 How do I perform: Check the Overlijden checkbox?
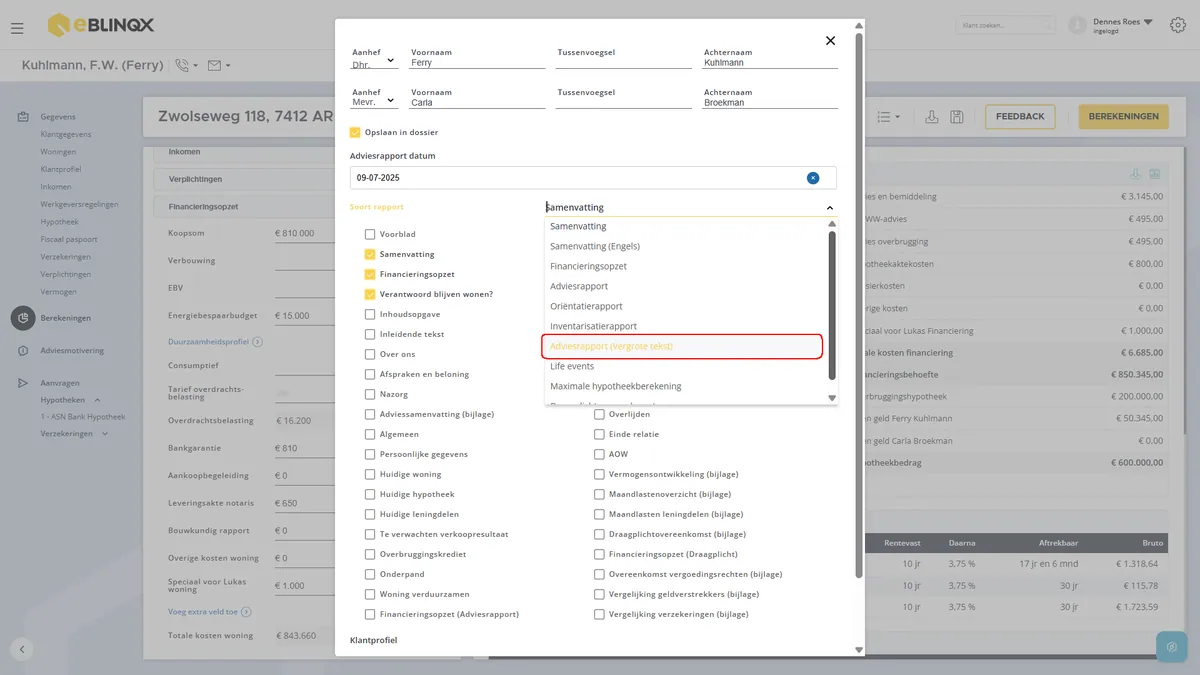[x=599, y=414]
